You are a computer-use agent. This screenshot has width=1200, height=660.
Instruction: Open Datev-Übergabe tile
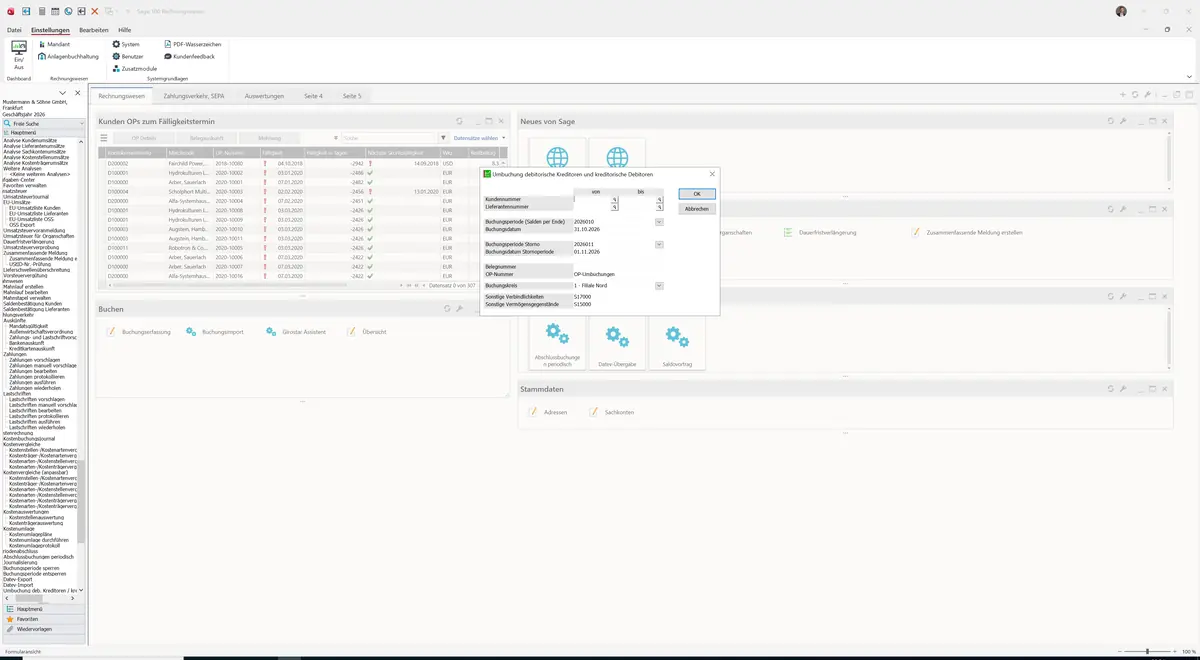(617, 343)
